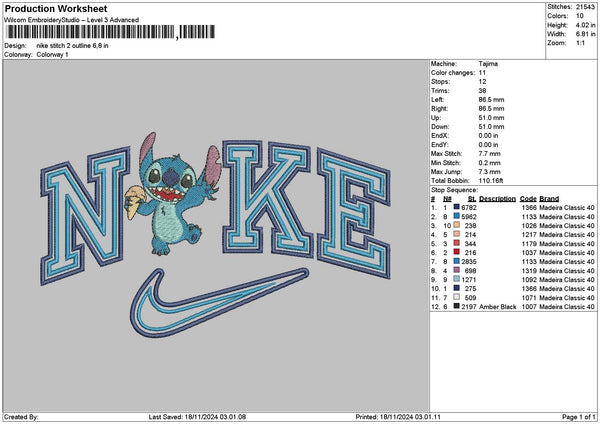Select the Color changes value 11
The image size is (600, 424).
(x=482, y=73)
